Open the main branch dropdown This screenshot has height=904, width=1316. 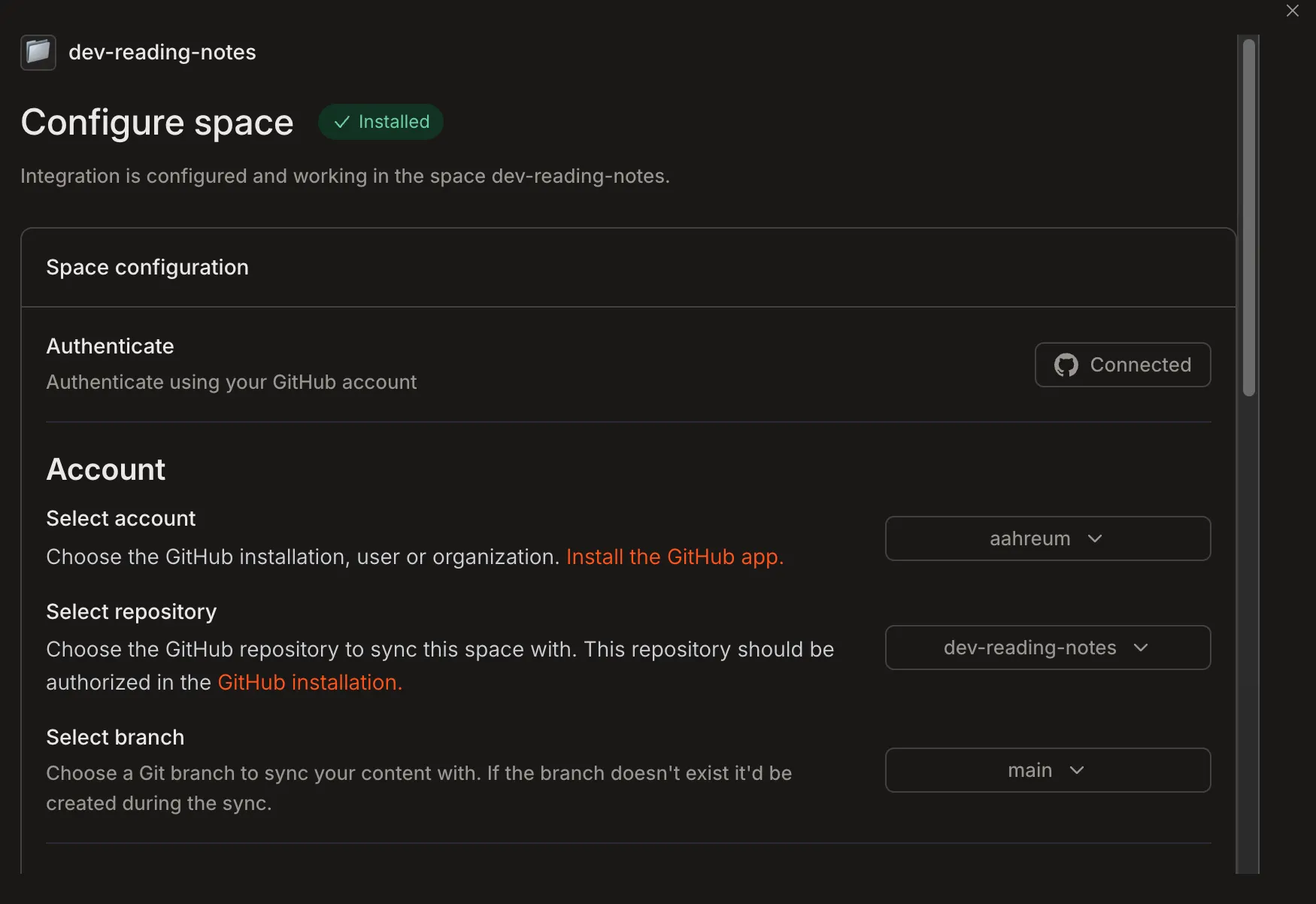click(1048, 770)
